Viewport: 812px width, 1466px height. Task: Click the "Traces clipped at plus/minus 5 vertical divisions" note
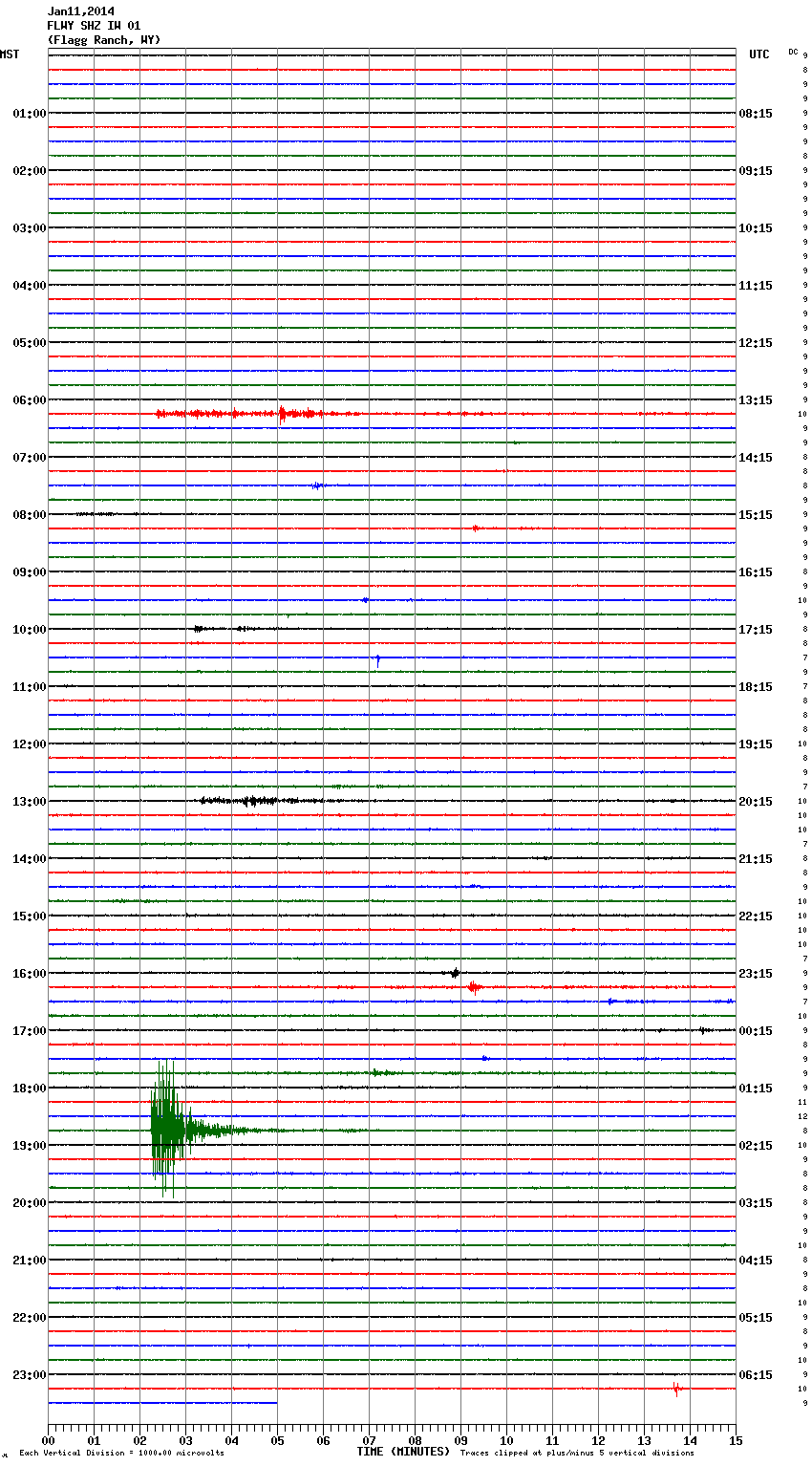click(x=577, y=1454)
